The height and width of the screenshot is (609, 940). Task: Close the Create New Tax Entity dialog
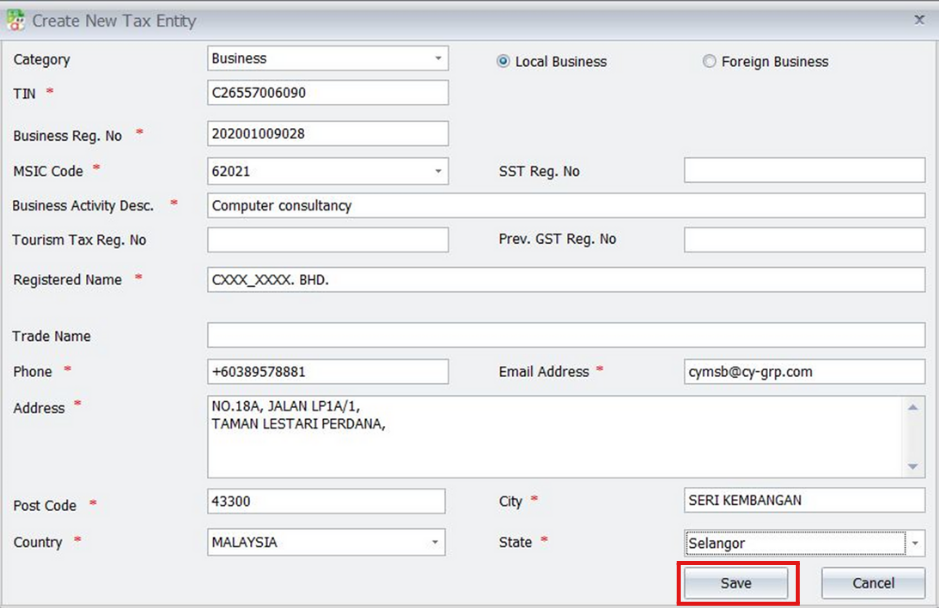[x=919, y=20]
